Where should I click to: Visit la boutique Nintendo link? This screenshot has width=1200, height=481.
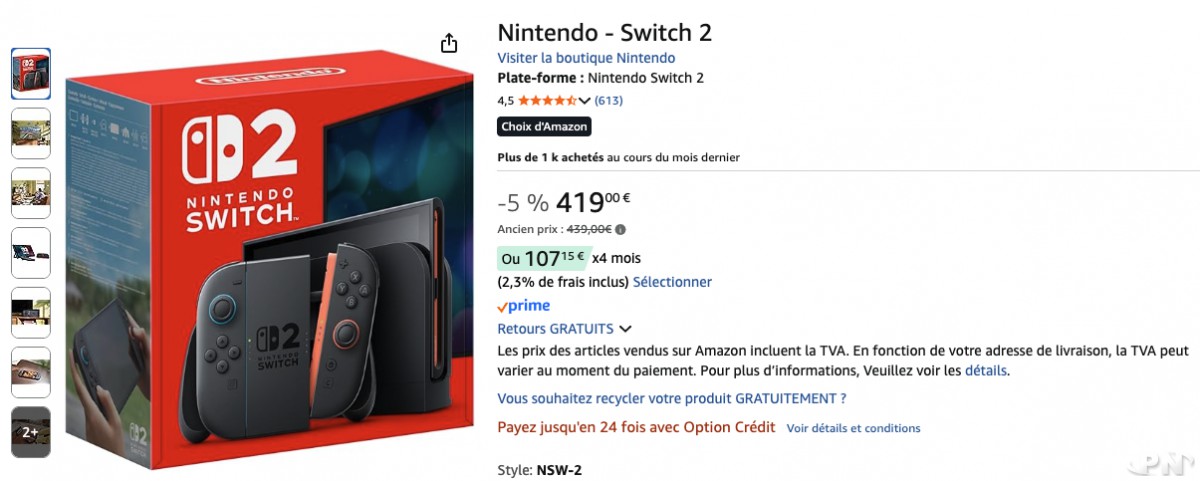586,58
